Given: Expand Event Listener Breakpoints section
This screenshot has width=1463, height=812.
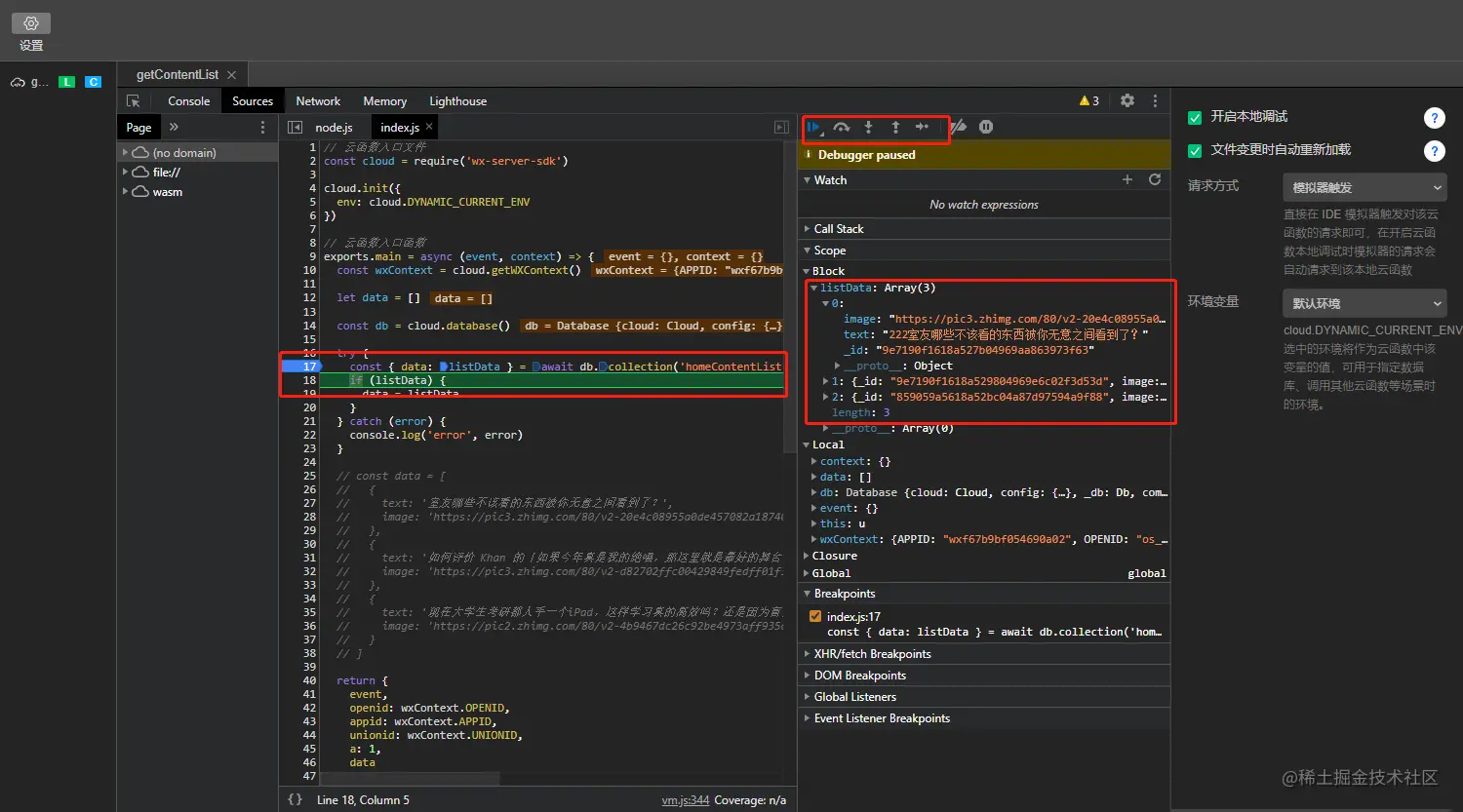Looking at the screenshot, I should click(984, 718).
